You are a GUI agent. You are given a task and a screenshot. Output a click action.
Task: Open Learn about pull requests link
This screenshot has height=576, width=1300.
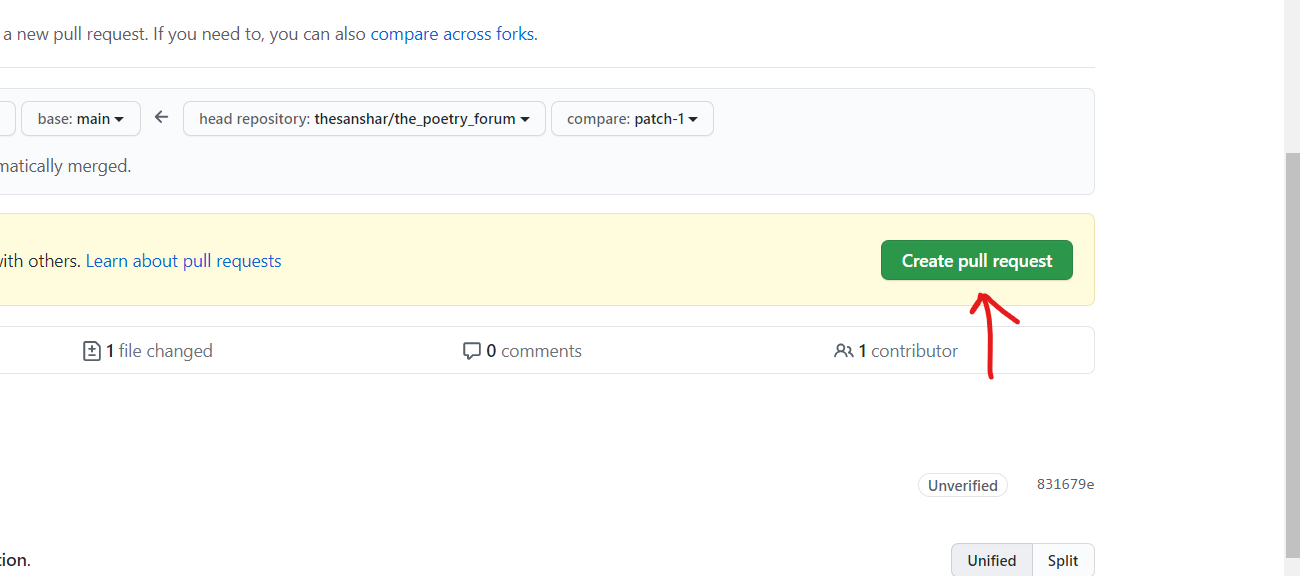pos(184,261)
